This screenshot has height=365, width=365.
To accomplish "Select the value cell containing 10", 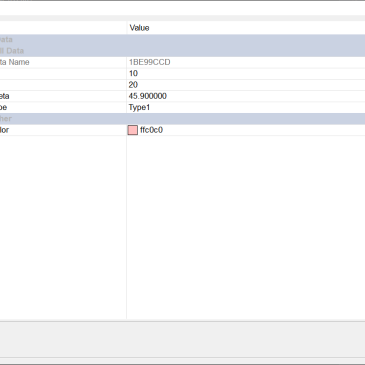I will pos(246,73).
